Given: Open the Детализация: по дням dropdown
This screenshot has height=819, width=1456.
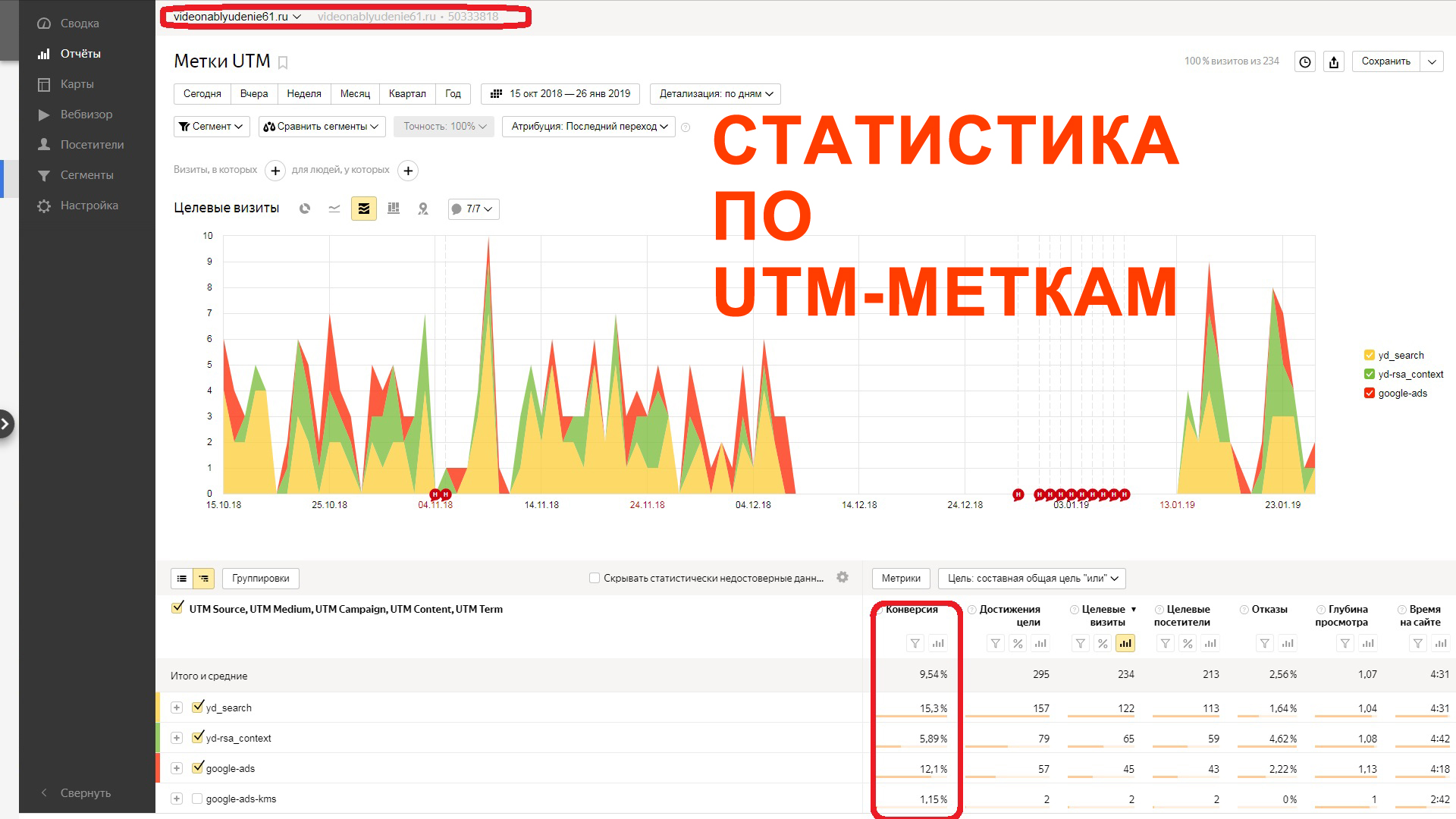Looking at the screenshot, I should coord(714,93).
